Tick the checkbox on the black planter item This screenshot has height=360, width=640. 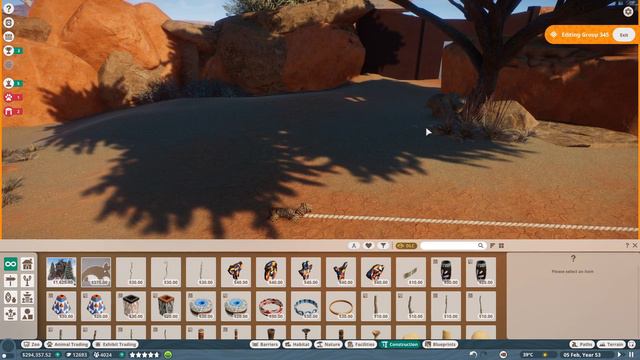click(x=120, y=295)
